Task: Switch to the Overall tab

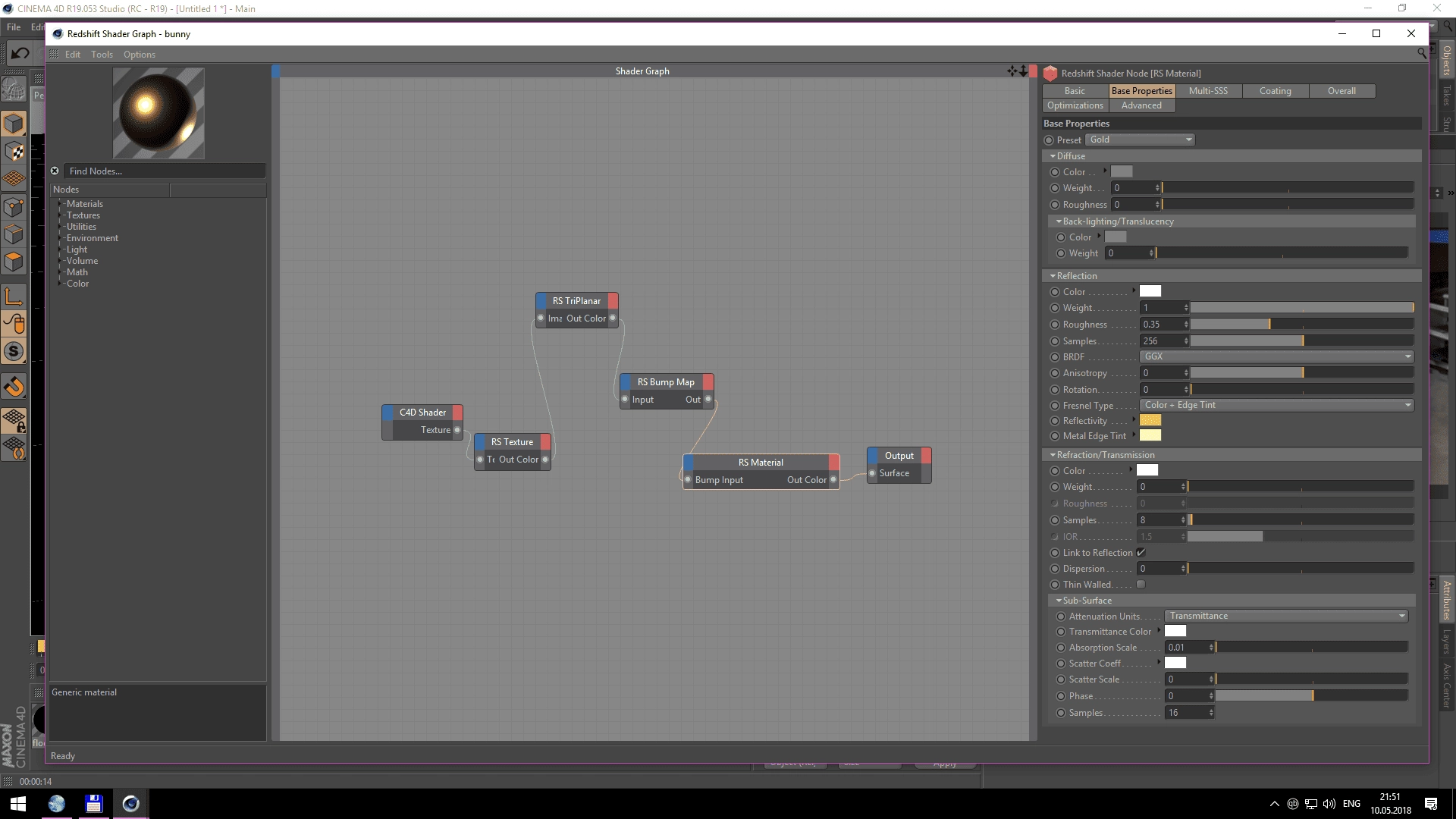Action: (1341, 91)
